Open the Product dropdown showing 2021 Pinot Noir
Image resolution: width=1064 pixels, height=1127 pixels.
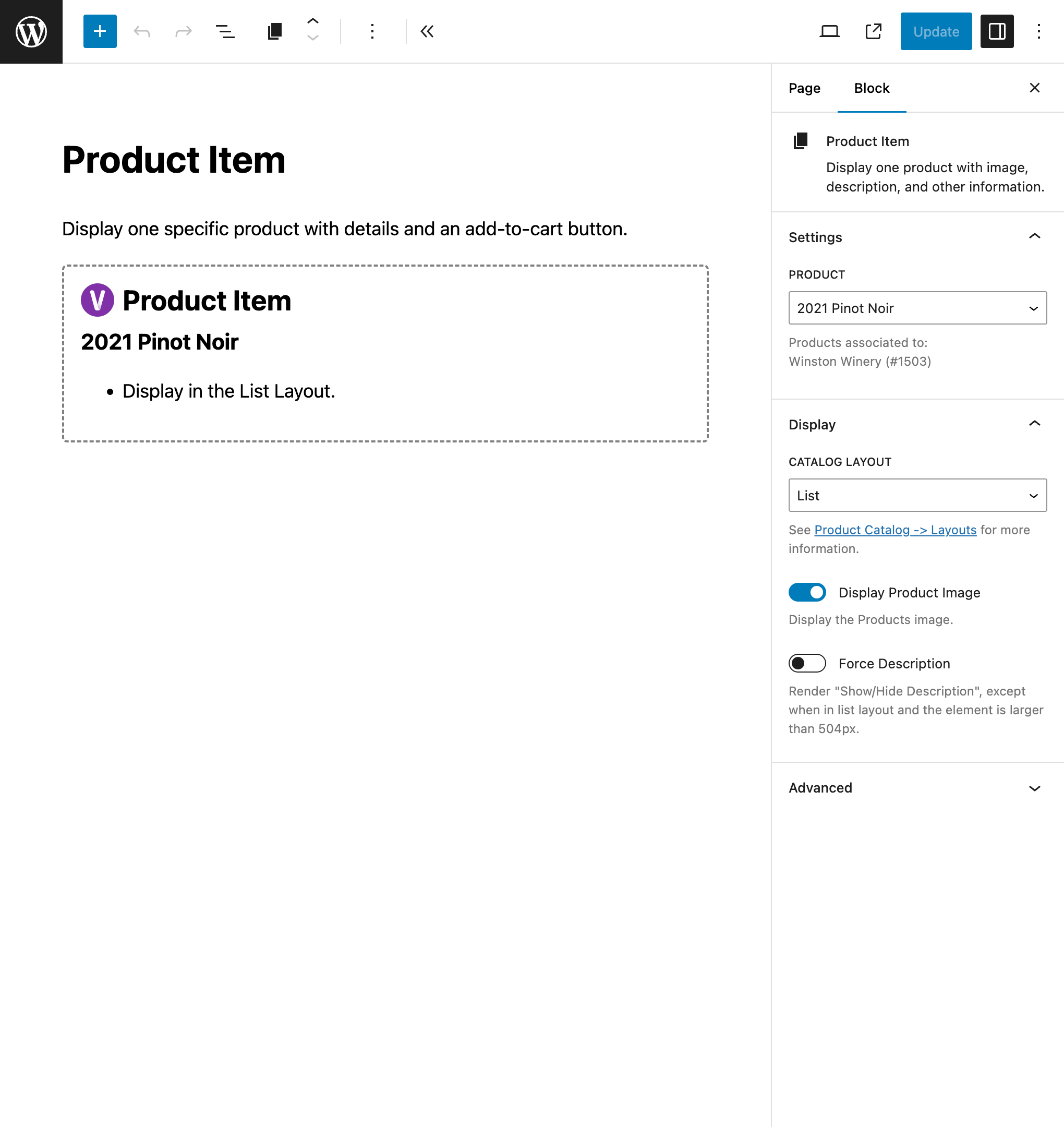tap(917, 308)
